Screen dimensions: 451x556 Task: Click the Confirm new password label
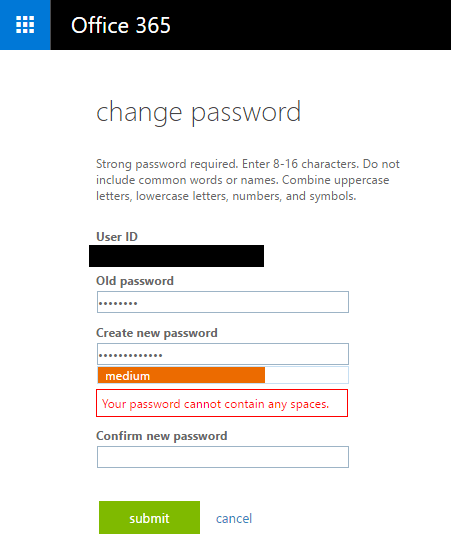[162, 436]
